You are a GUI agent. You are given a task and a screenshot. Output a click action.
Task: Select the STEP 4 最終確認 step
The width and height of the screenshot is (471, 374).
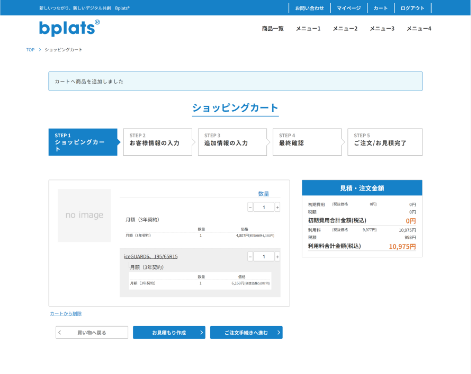[307, 142]
